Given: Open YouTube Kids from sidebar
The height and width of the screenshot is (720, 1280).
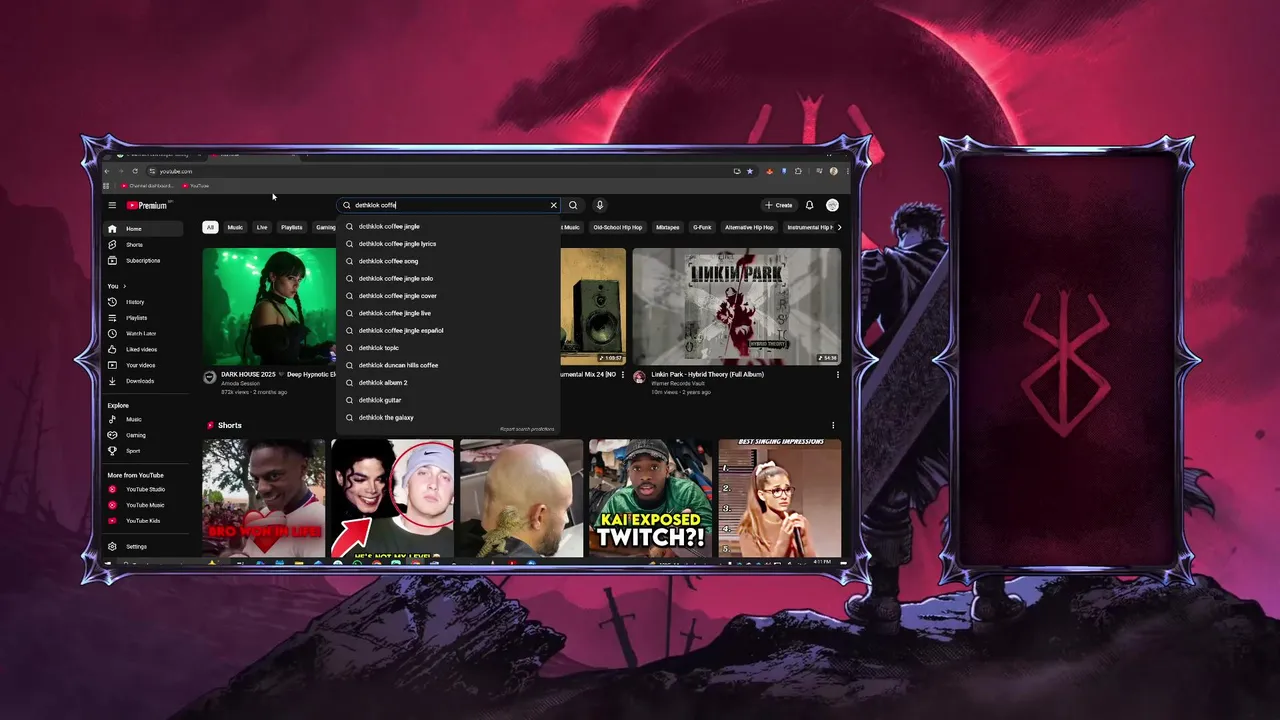Looking at the screenshot, I should [x=144, y=521].
